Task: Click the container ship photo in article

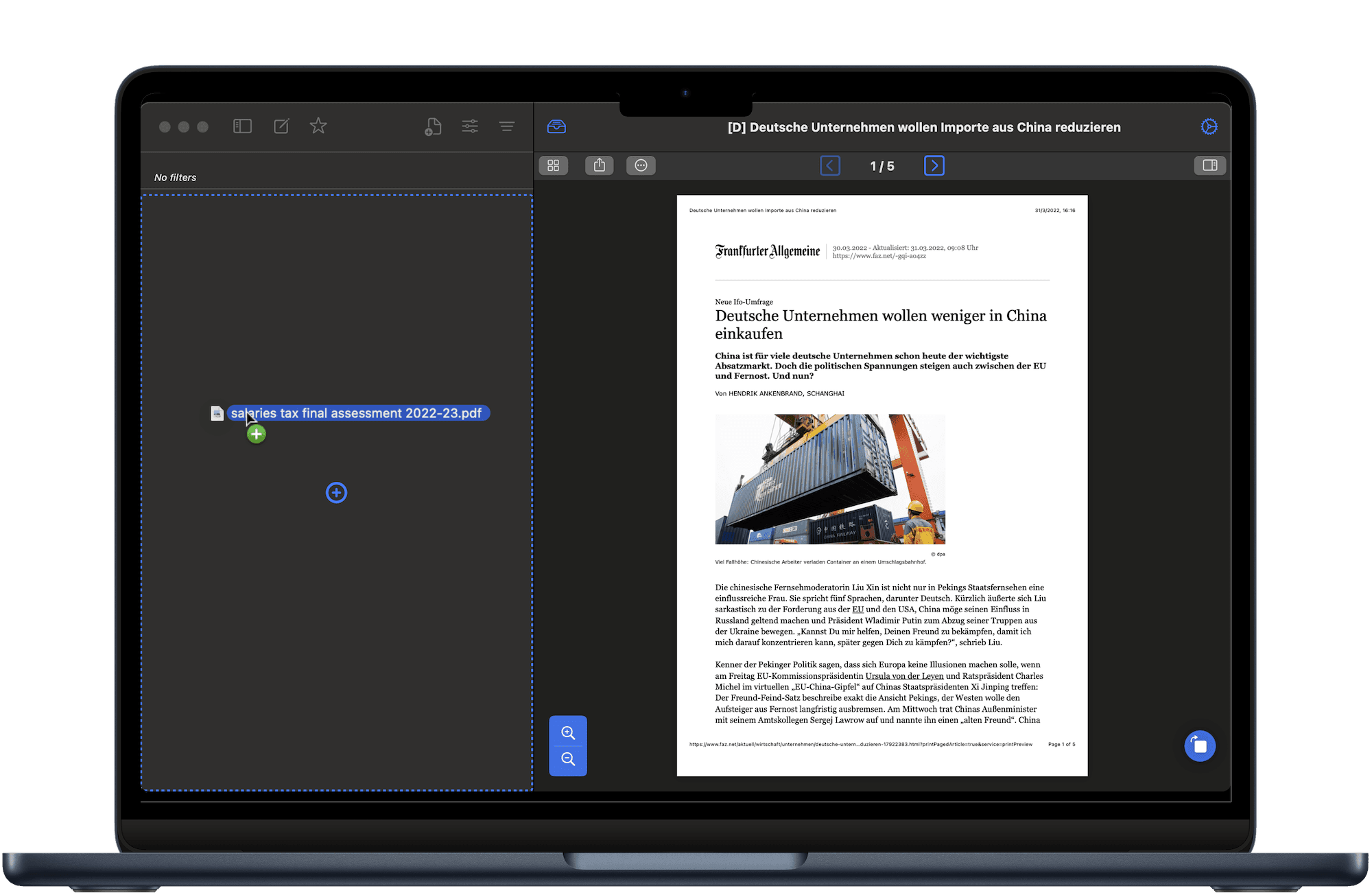Action: click(x=830, y=479)
